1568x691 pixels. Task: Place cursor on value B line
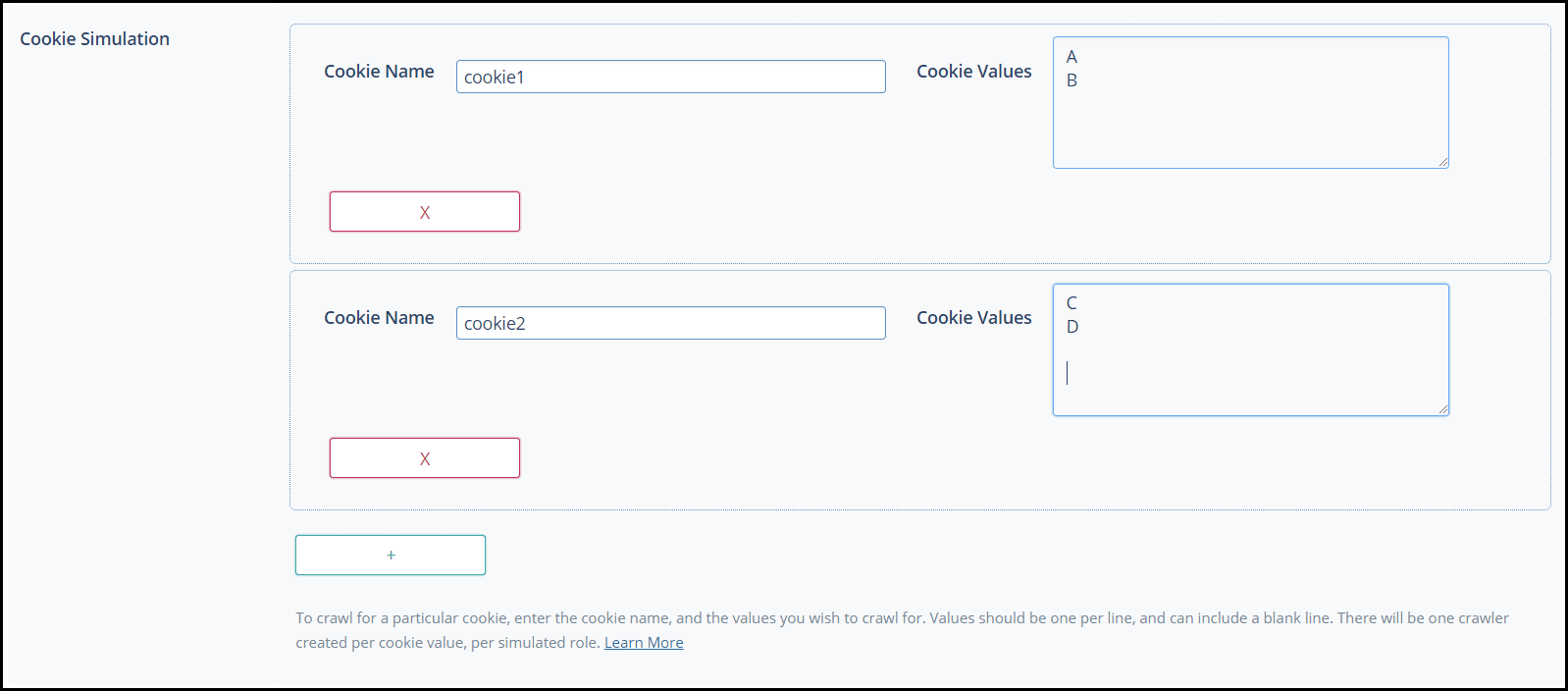tap(1072, 80)
